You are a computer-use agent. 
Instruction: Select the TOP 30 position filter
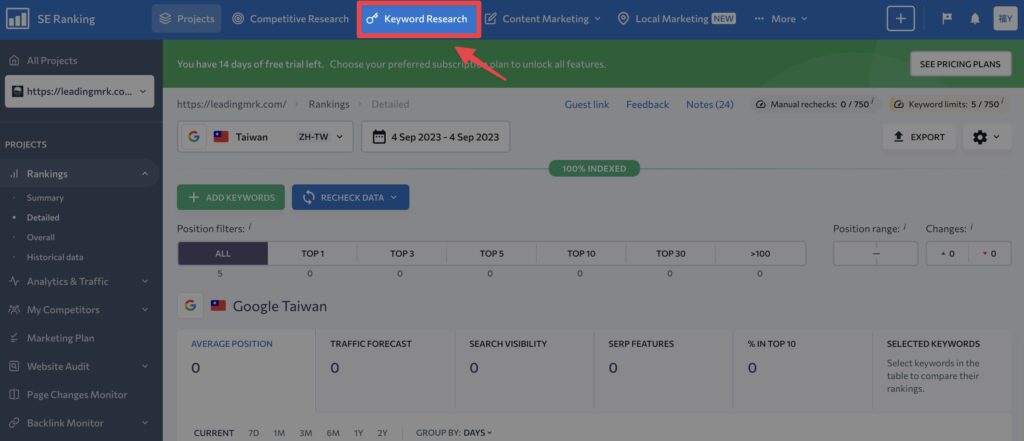pyautogui.click(x=671, y=253)
